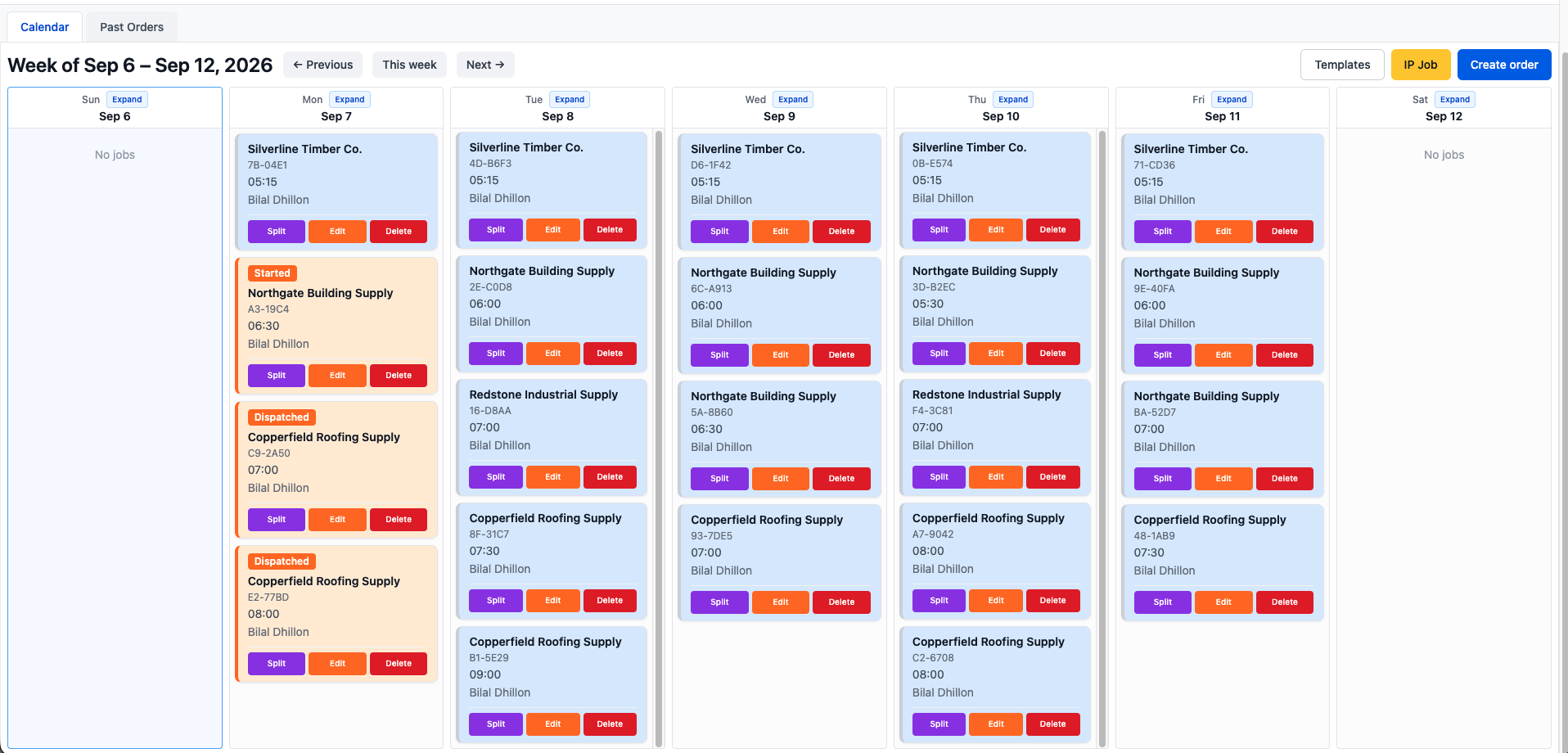Image resolution: width=1568 pixels, height=753 pixels.
Task: Select order code 5A-8B60 text
Action: [712, 413]
